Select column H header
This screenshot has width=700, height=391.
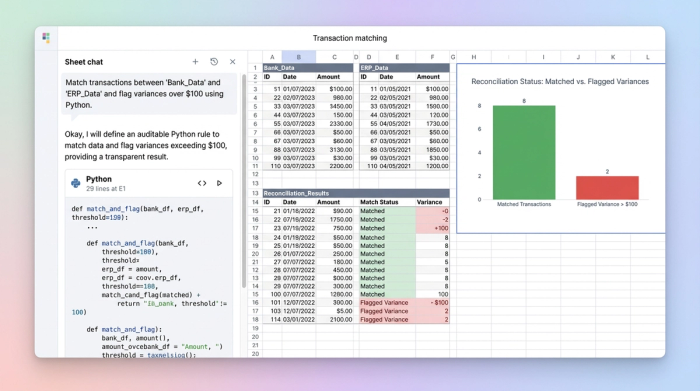click(474, 57)
